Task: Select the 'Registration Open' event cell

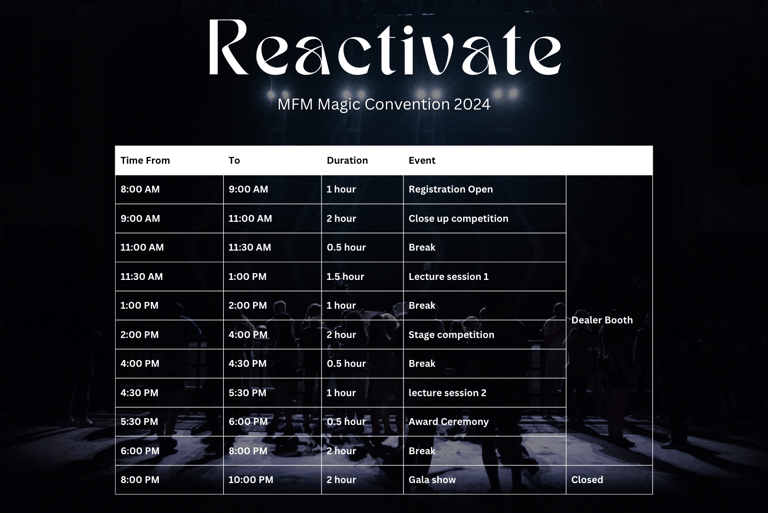Action: [484, 189]
